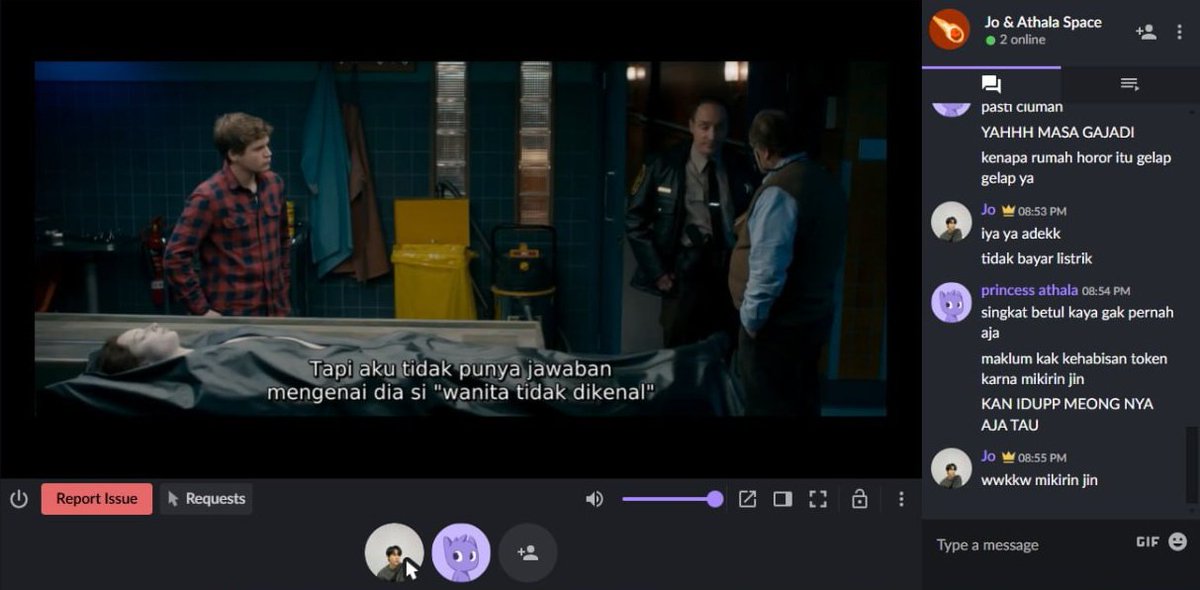Click username Jo at 08:55 PM
Screen dimensions: 1200x590
pos(988,456)
